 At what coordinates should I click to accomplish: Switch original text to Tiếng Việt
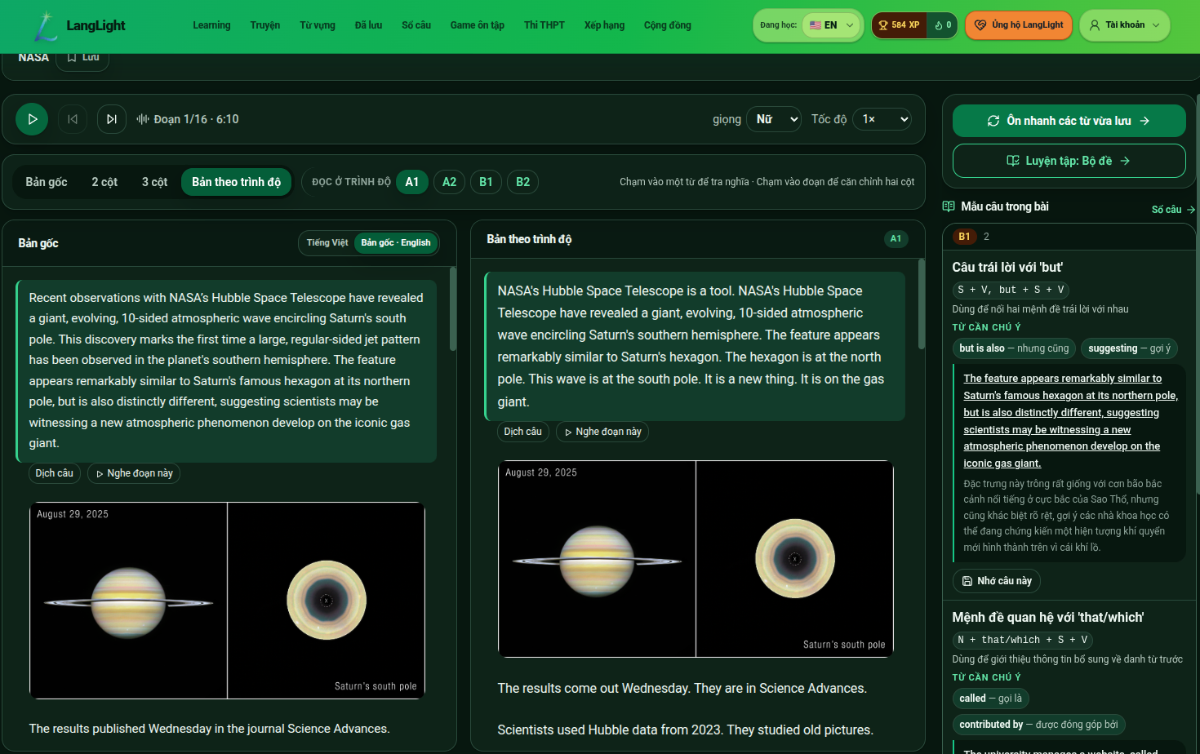coord(327,243)
